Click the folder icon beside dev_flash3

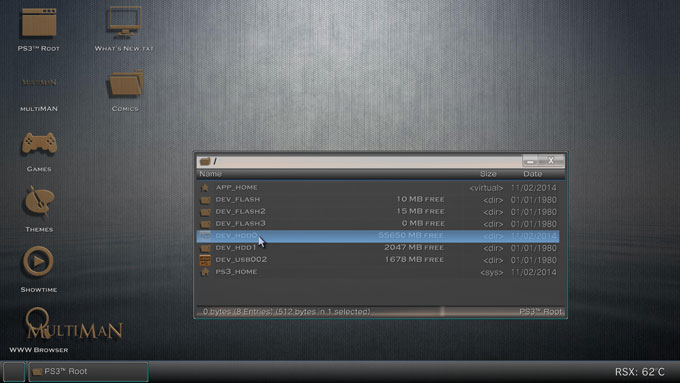(x=205, y=224)
